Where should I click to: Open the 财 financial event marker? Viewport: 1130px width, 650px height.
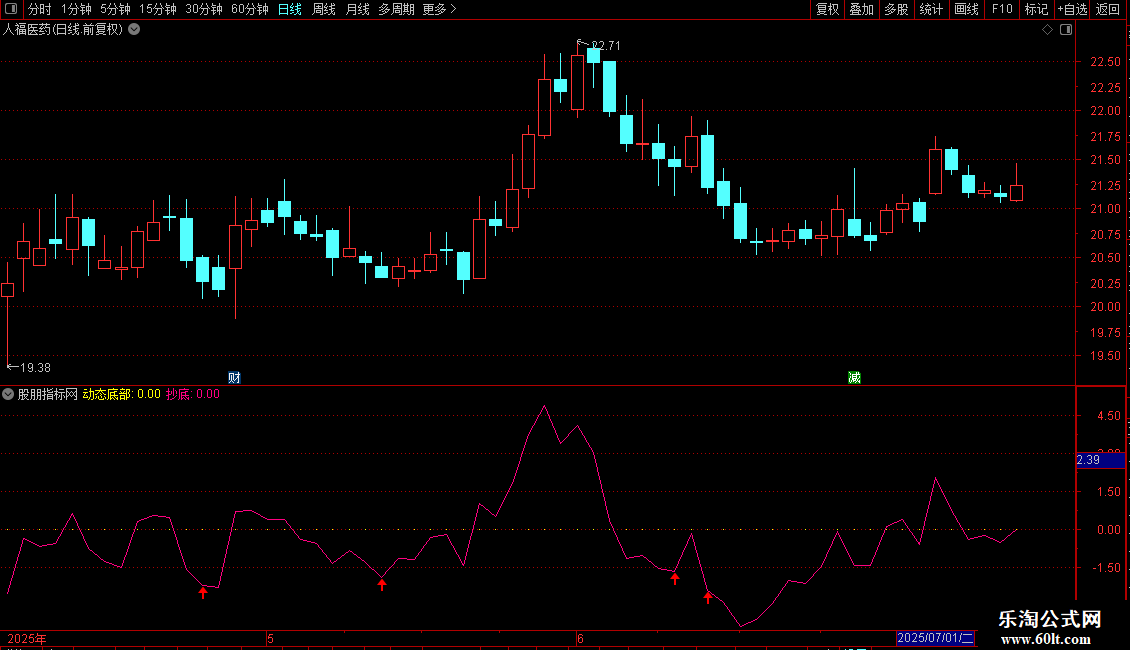[234, 378]
